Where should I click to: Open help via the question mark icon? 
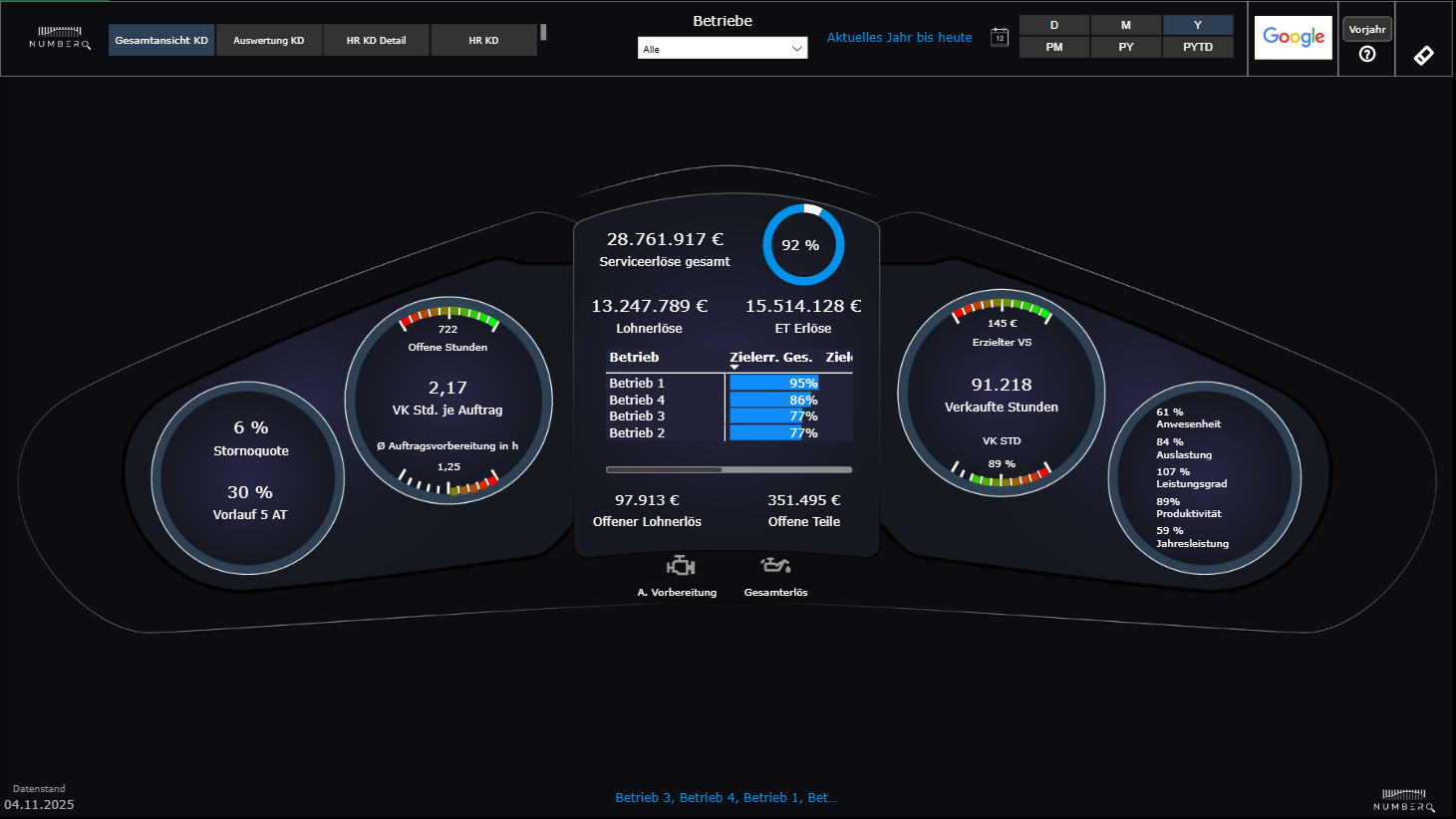(x=1367, y=54)
